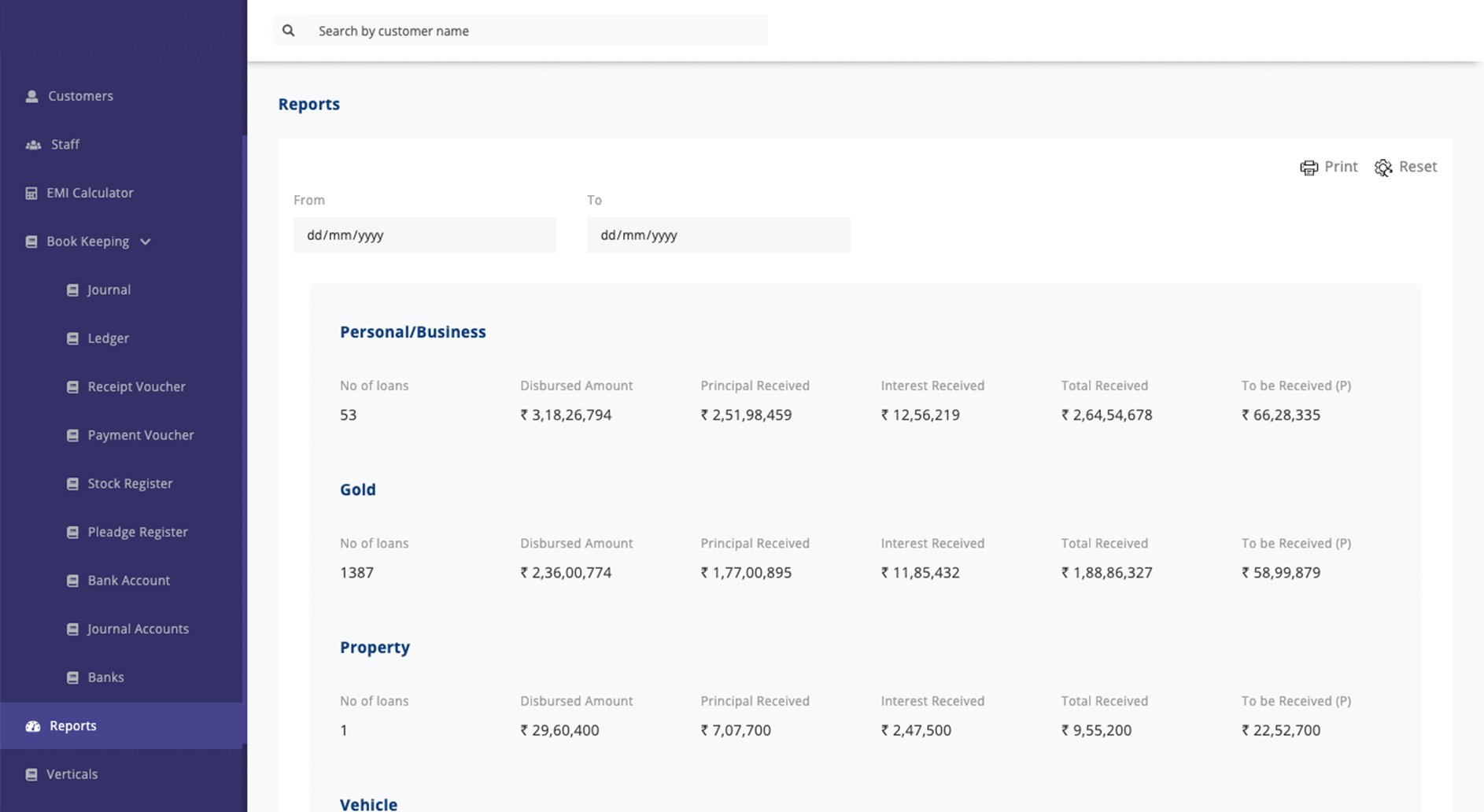Click the Pleadge Register icon
Image resolution: width=1484 pixels, height=812 pixels.
pyautogui.click(x=72, y=532)
